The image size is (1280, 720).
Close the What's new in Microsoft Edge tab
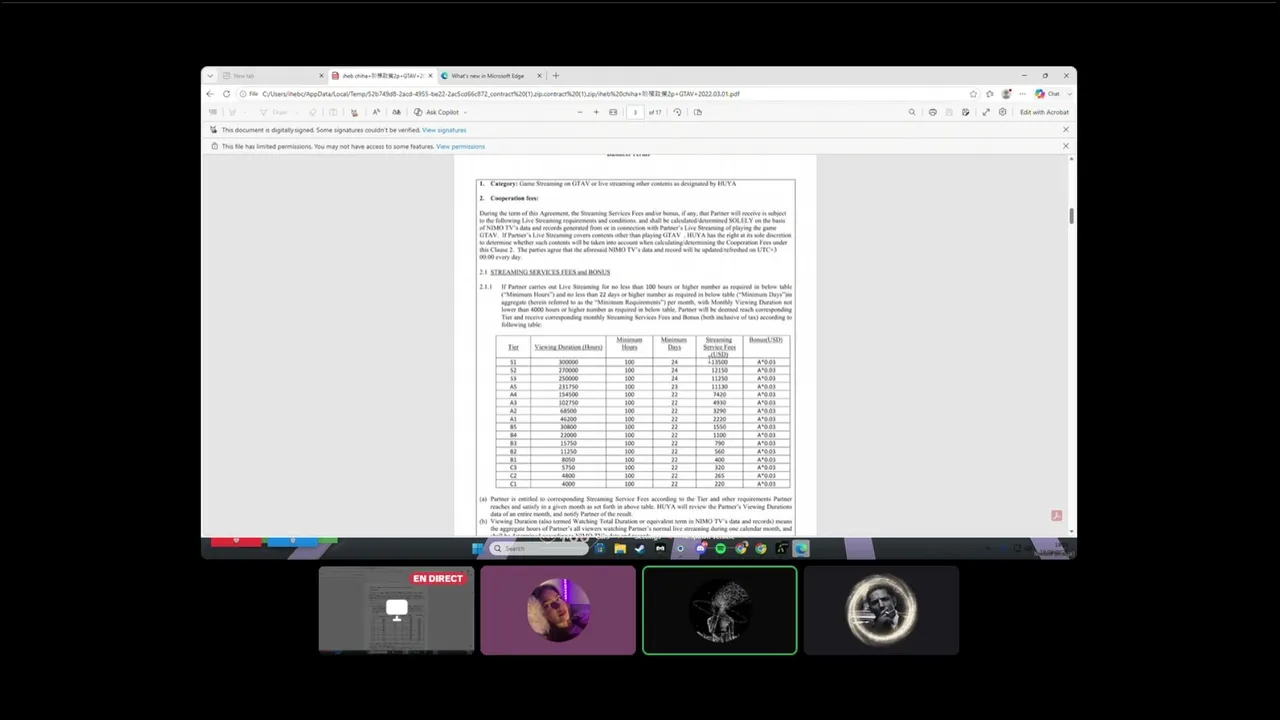pyautogui.click(x=539, y=76)
